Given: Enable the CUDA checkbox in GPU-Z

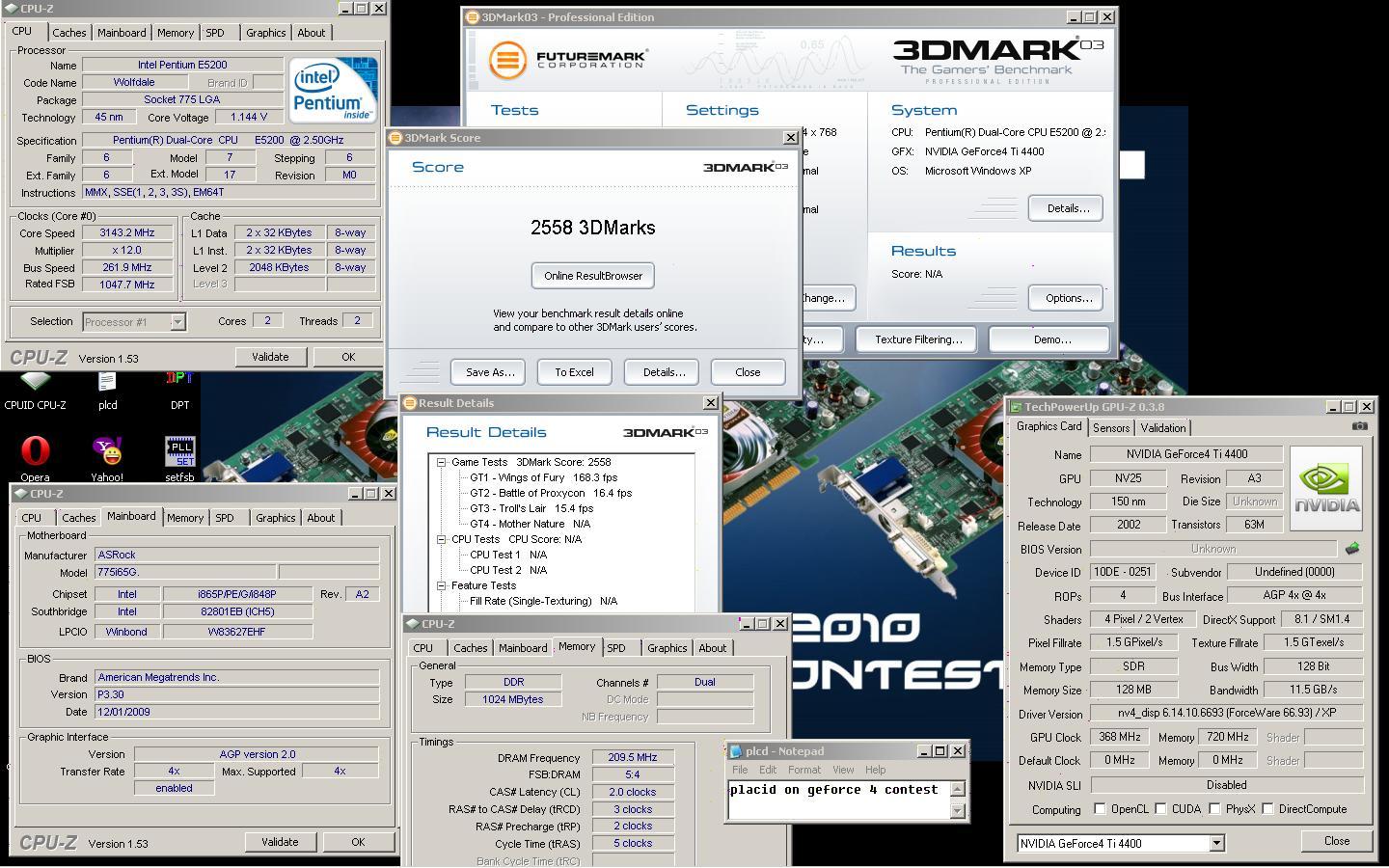Looking at the screenshot, I should point(1161,809).
